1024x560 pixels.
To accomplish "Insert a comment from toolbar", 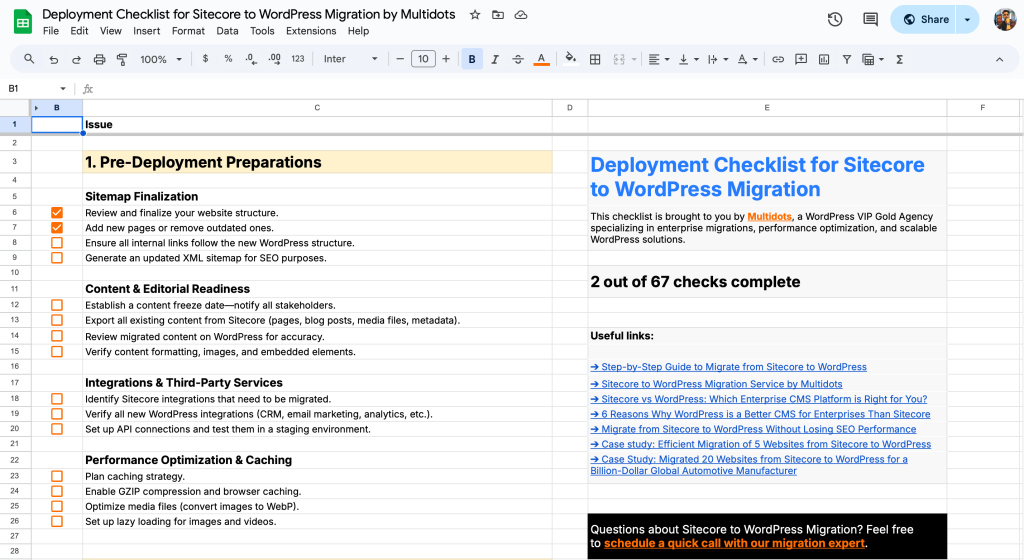I will [x=801, y=59].
